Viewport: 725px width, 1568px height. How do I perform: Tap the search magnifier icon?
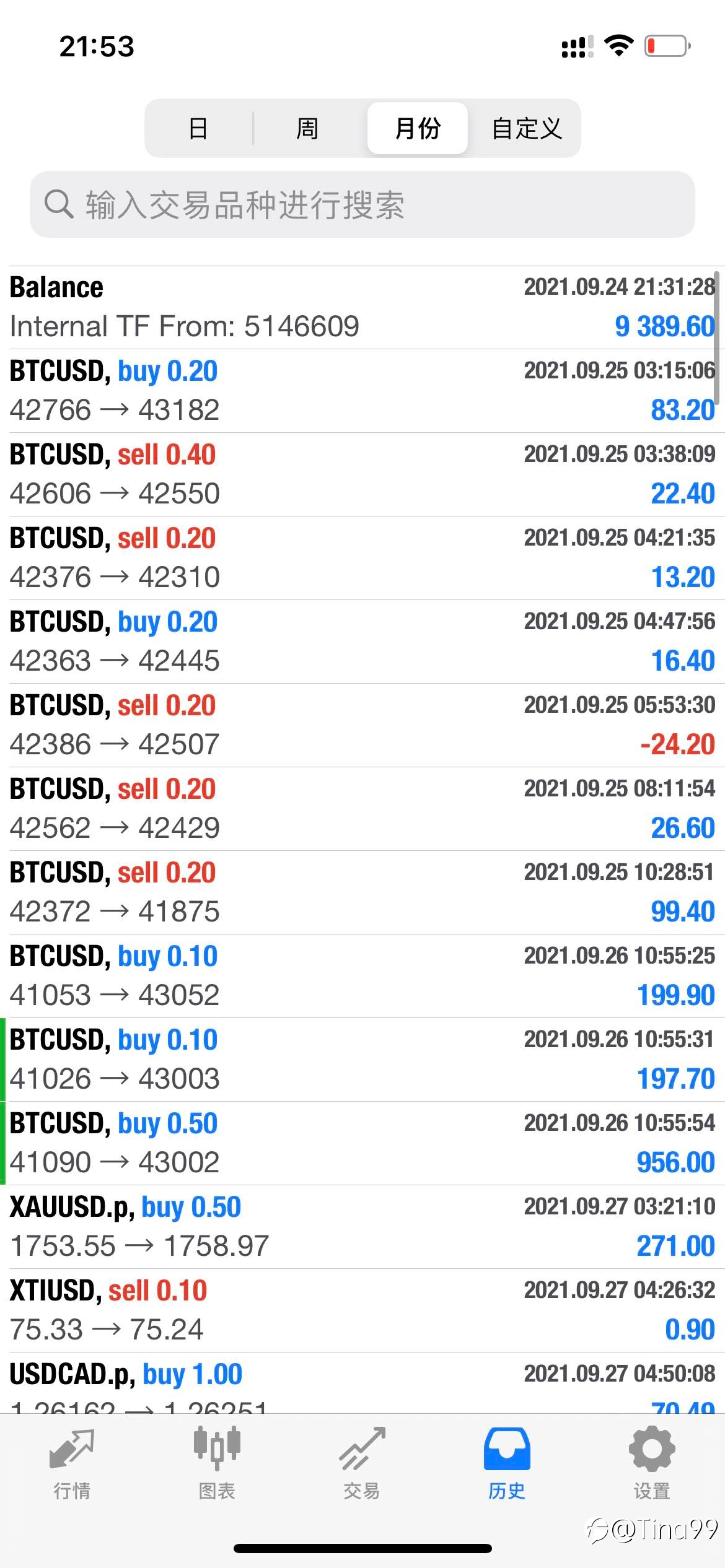[59, 204]
